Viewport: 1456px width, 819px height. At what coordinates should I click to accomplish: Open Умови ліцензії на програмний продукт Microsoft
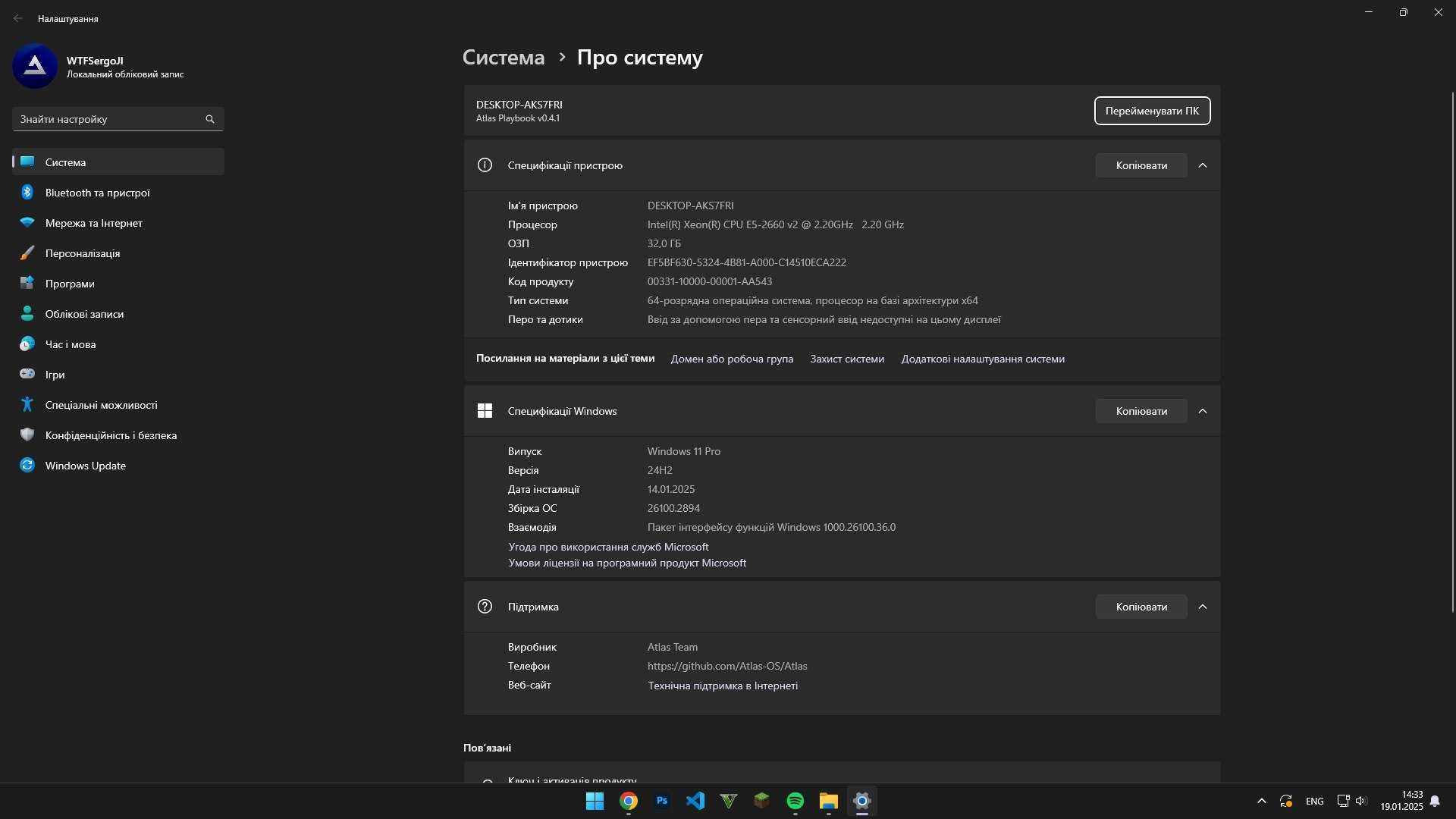click(627, 563)
